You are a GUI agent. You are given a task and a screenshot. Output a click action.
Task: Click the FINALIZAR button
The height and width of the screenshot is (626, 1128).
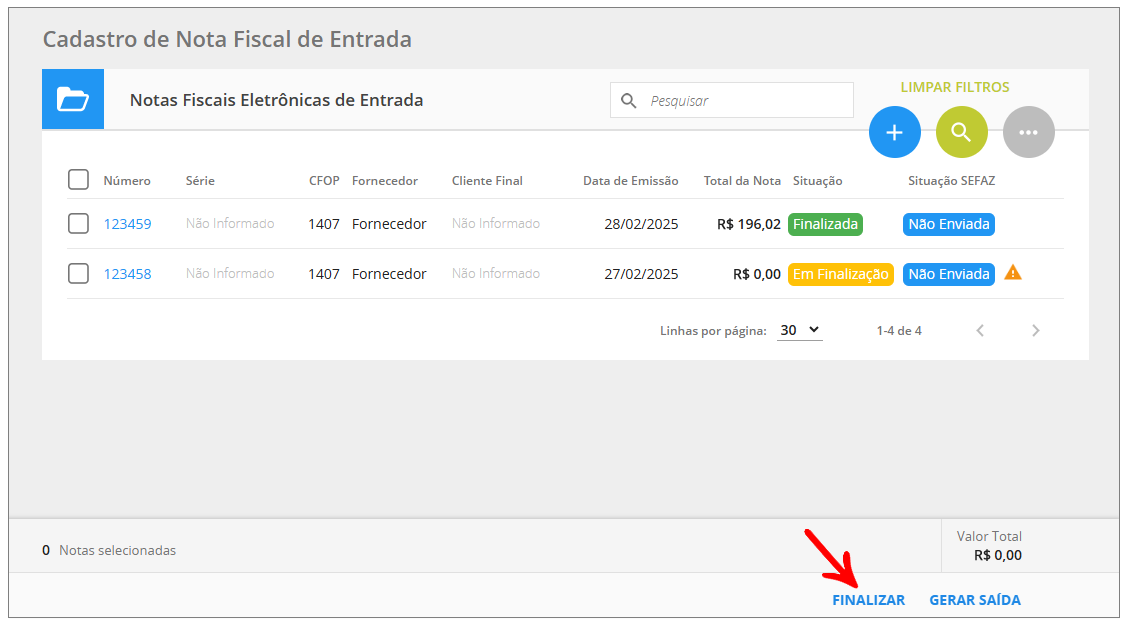click(x=868, y=600)
